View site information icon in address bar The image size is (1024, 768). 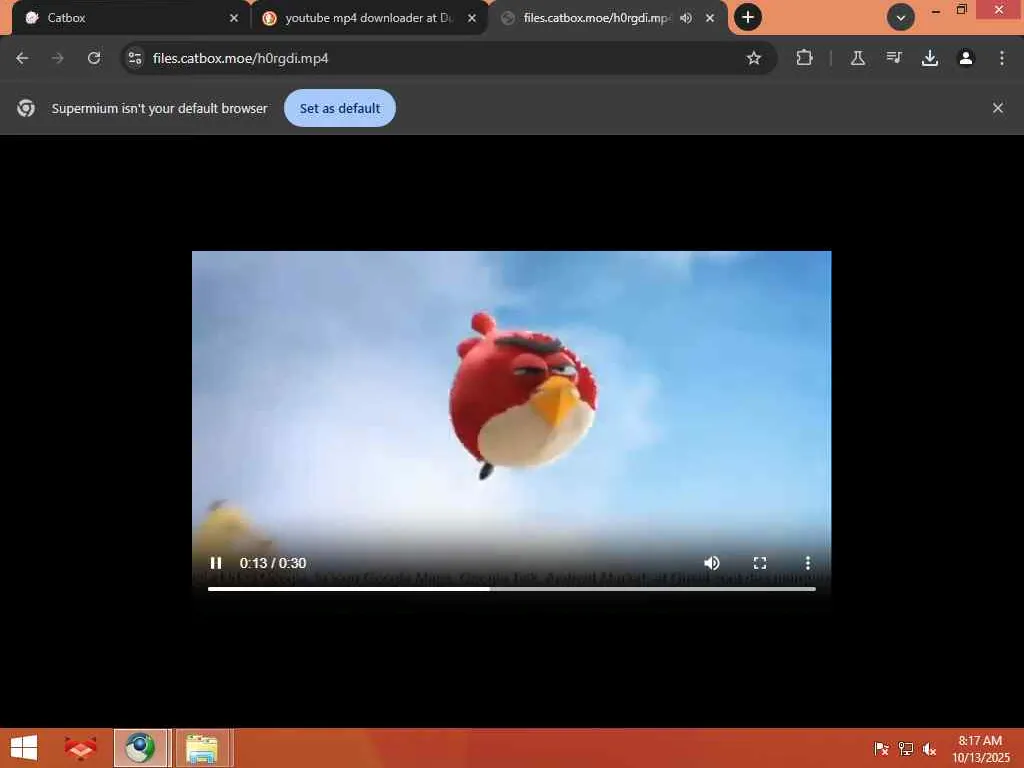click(x=135, y=58)
